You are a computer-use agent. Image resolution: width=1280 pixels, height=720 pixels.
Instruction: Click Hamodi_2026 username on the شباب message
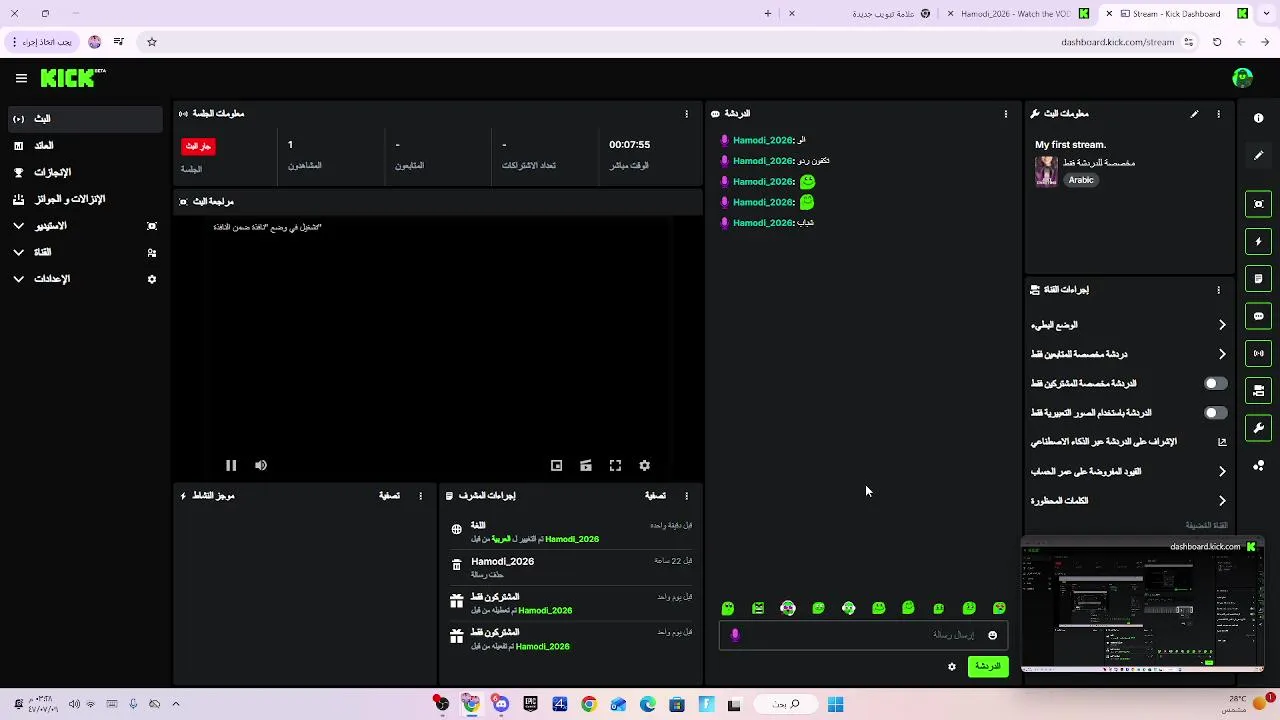763,223
